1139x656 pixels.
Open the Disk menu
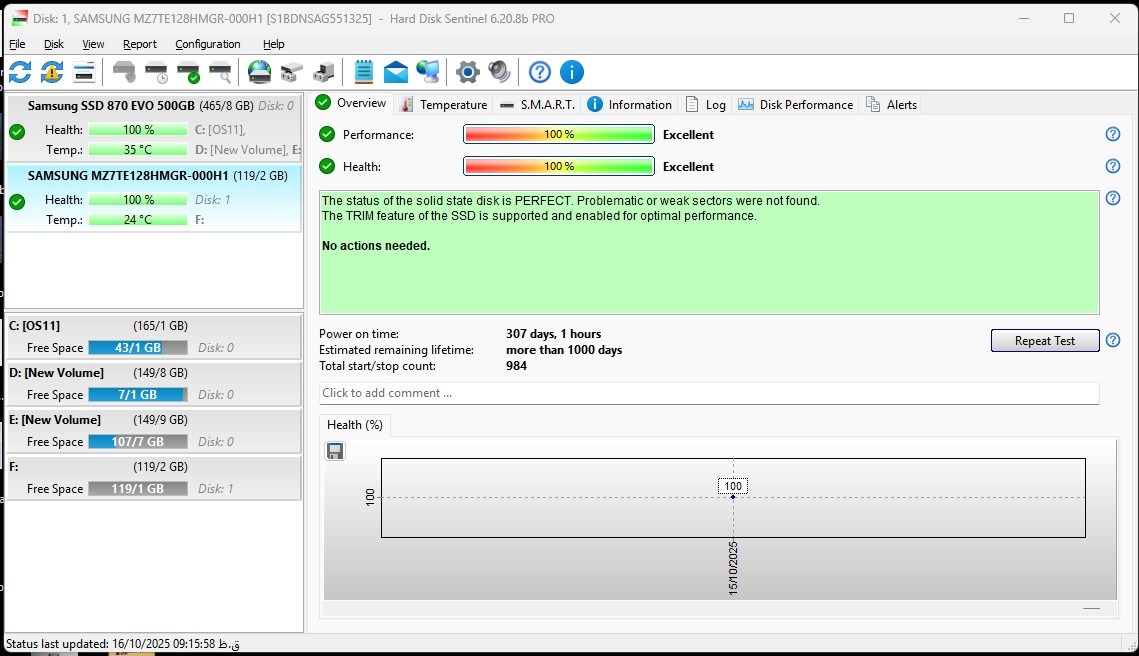coord(54,44)
